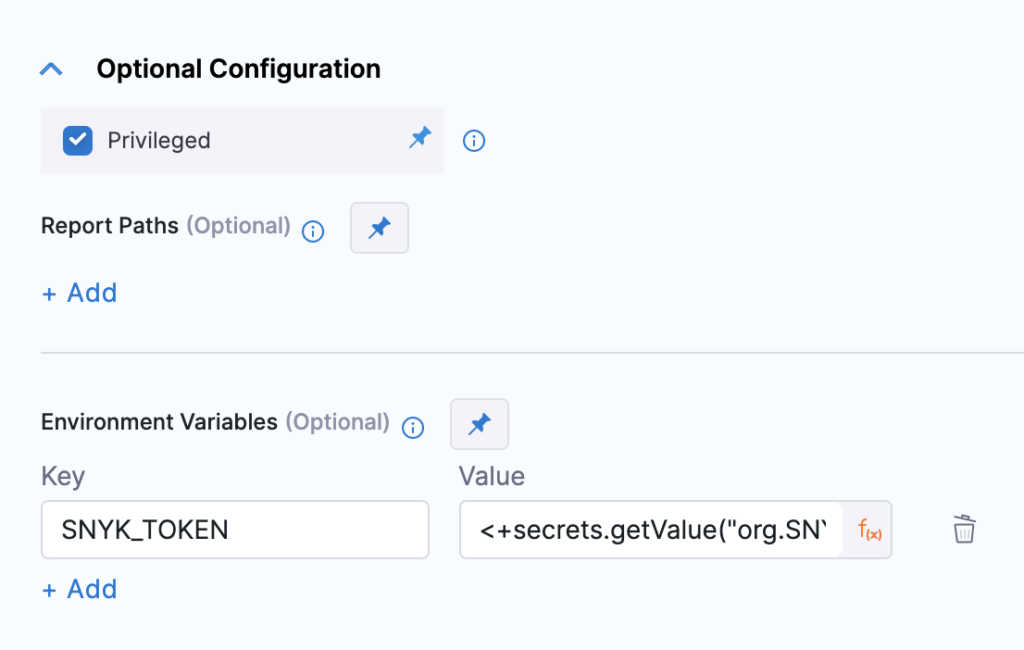Click the Environment Variables label
Image resolution: width=1024 pixels, height=650 pixels.
(159, 422)
